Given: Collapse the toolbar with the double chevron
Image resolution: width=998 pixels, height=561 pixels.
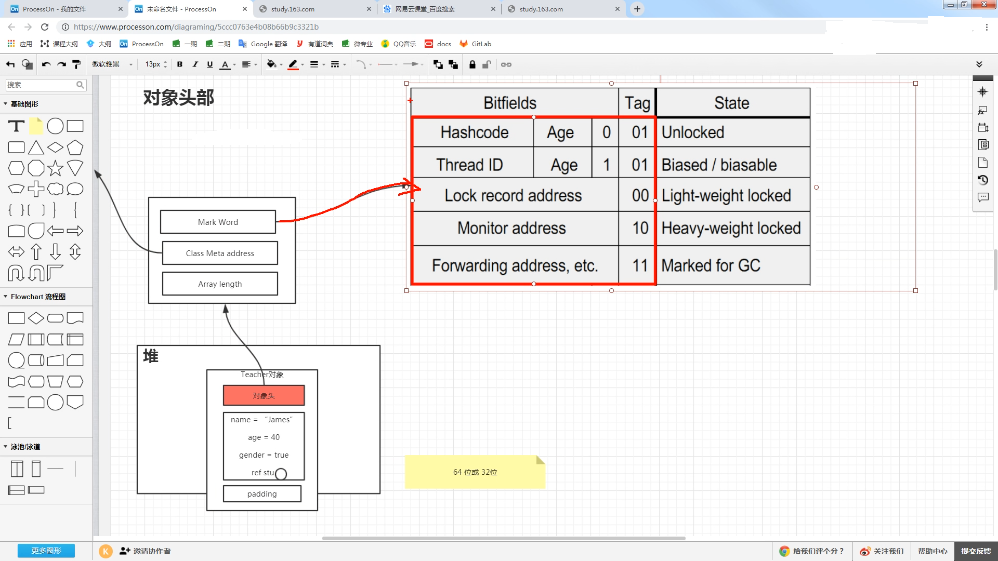Looking at the screenshot, I should pyautogui.click(x=979, y=64).
